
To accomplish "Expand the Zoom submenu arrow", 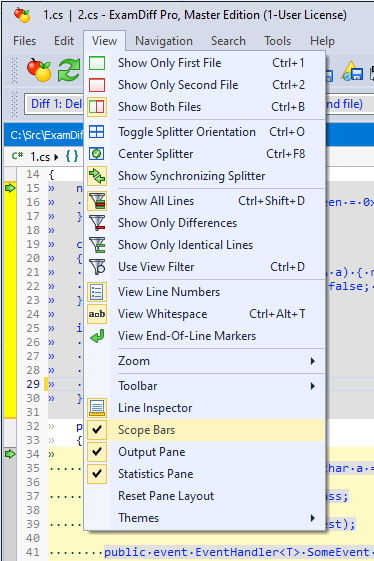I will [313, 361].
